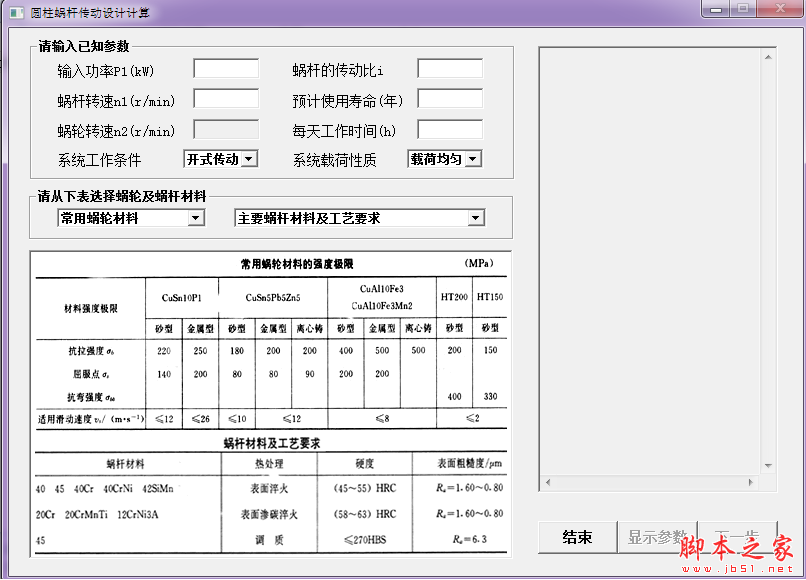Viewport: 806px width, 580px height.
Task: Click the 每天工作时间(h) input field
Action: (x=448, y=128)
